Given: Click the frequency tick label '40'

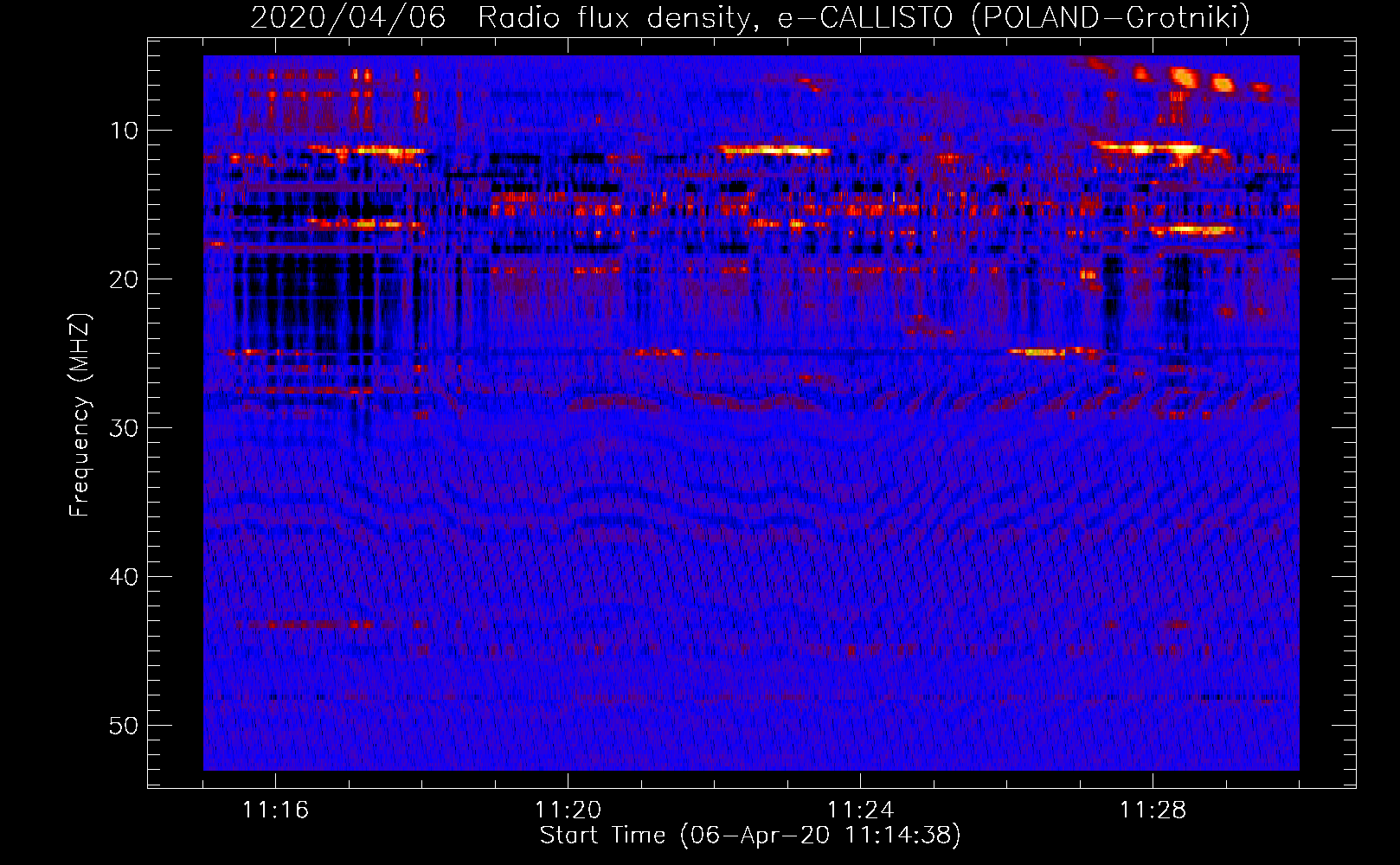Looking at the screenshot, I should [125, 577].
